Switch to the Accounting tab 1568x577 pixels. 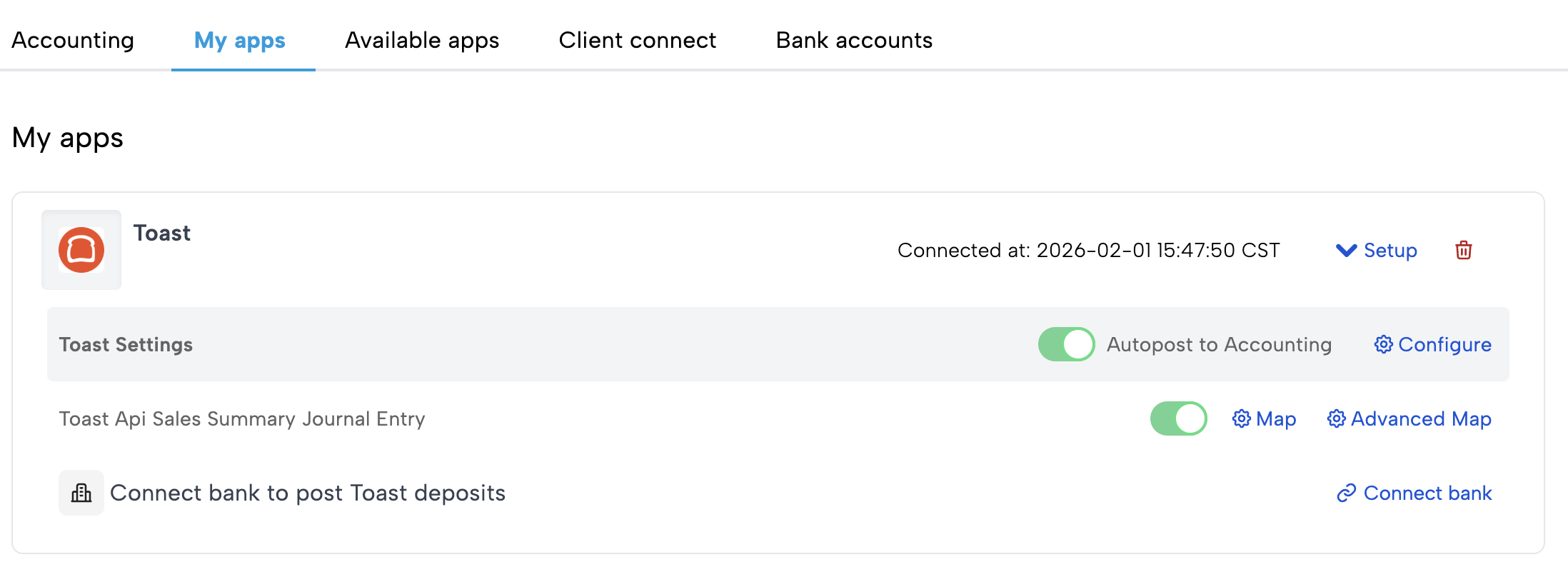(x=73, y=40)
